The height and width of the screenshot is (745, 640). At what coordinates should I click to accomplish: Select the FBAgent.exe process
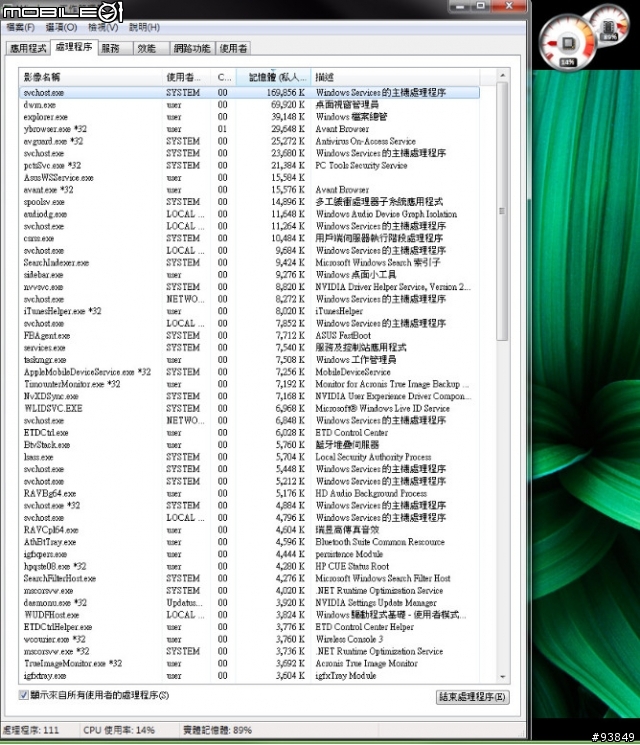click(249, 335)
